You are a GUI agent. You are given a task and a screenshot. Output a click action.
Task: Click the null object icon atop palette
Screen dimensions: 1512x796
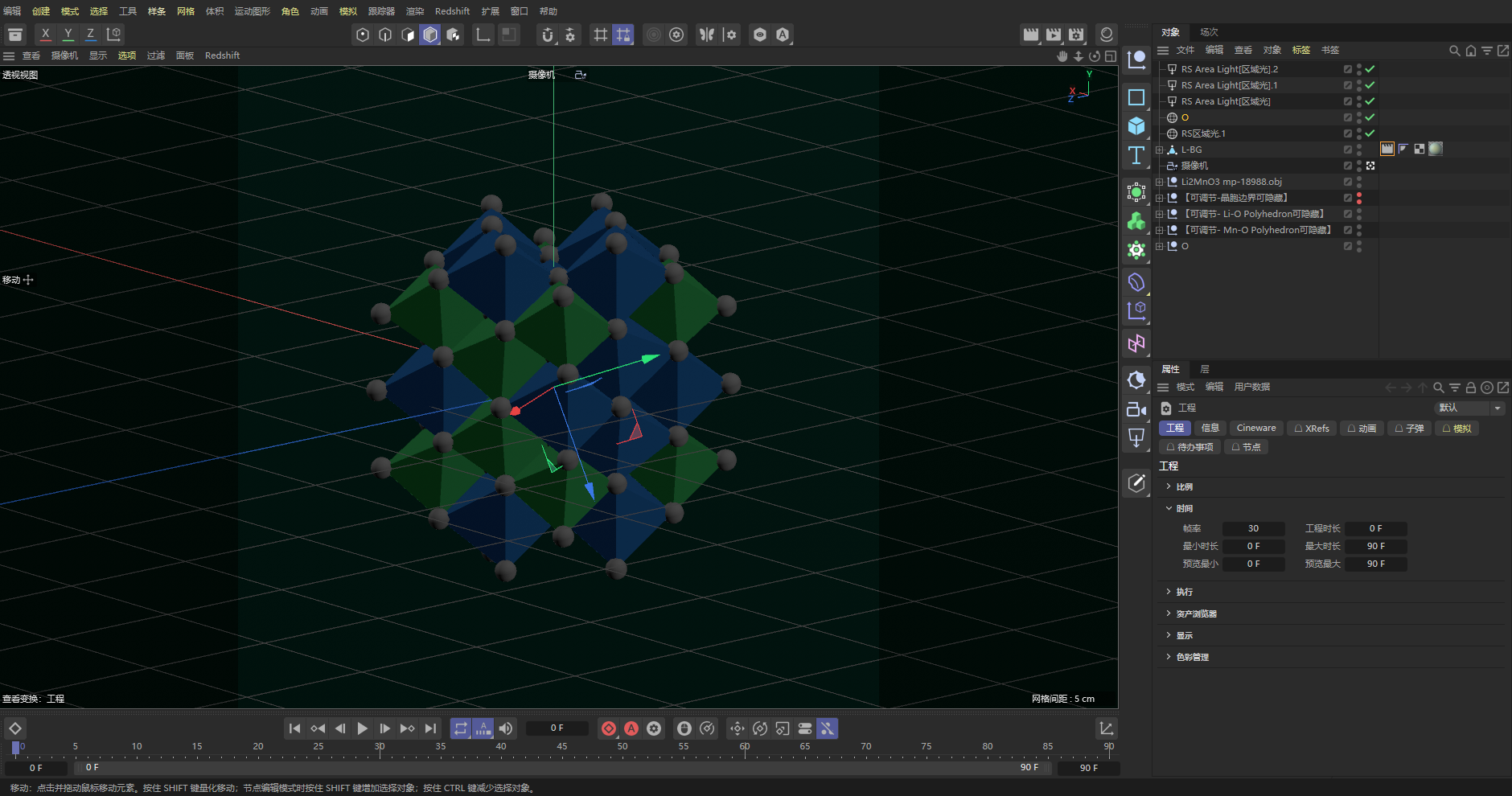(1136, 59)
